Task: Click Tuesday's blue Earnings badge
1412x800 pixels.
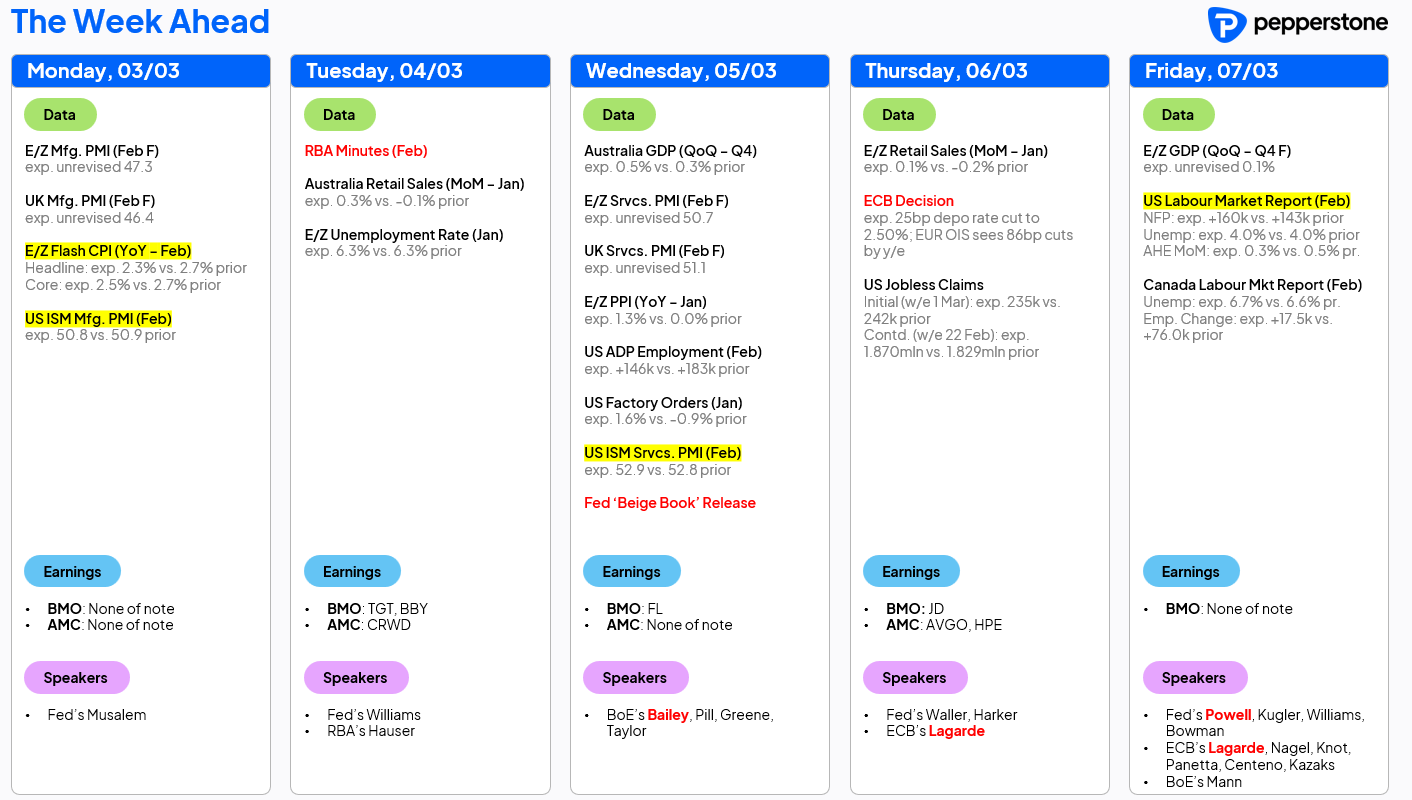Action: (352, 572)
